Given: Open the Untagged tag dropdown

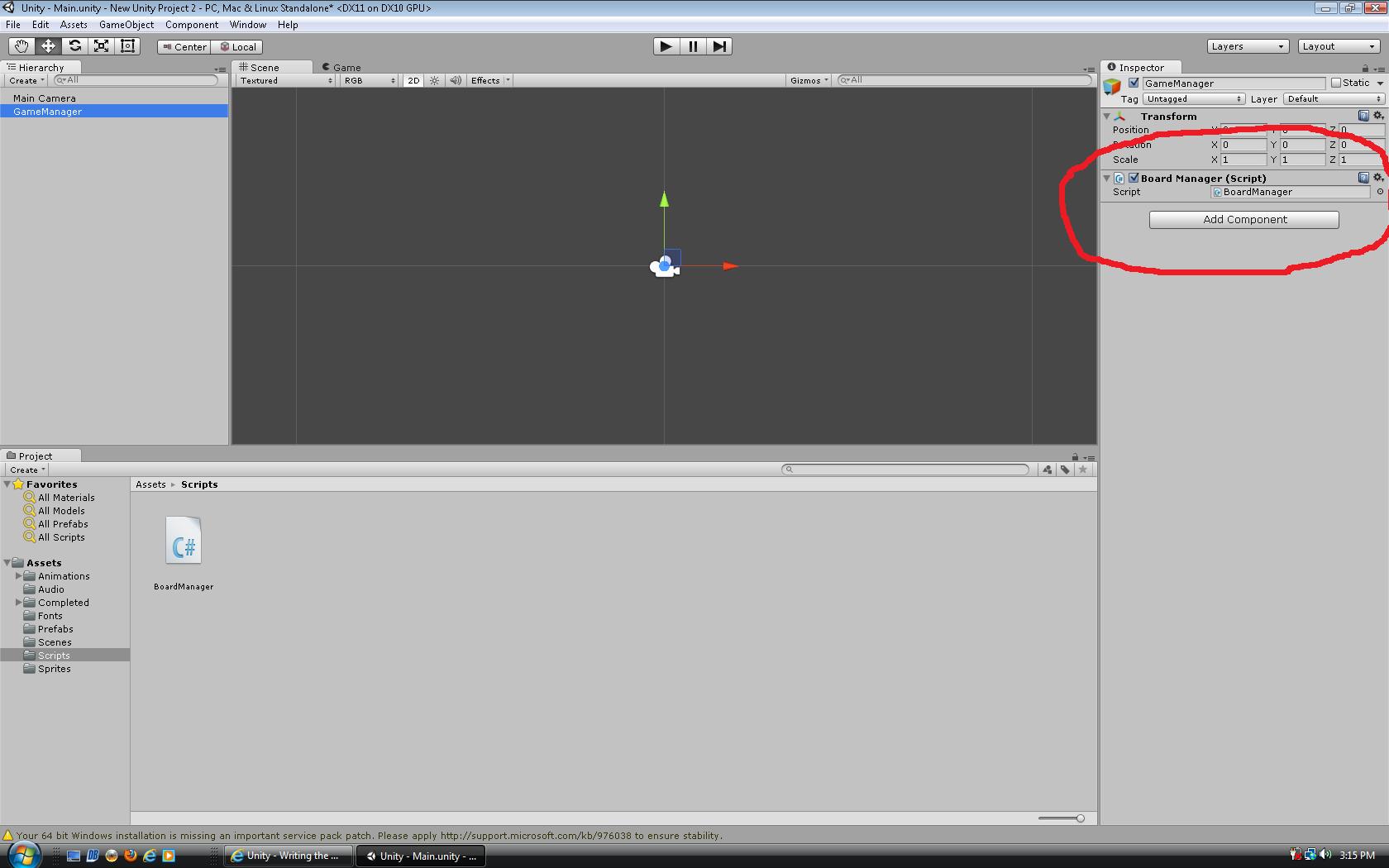Looking at the screenshot, I should [1192, 98].
